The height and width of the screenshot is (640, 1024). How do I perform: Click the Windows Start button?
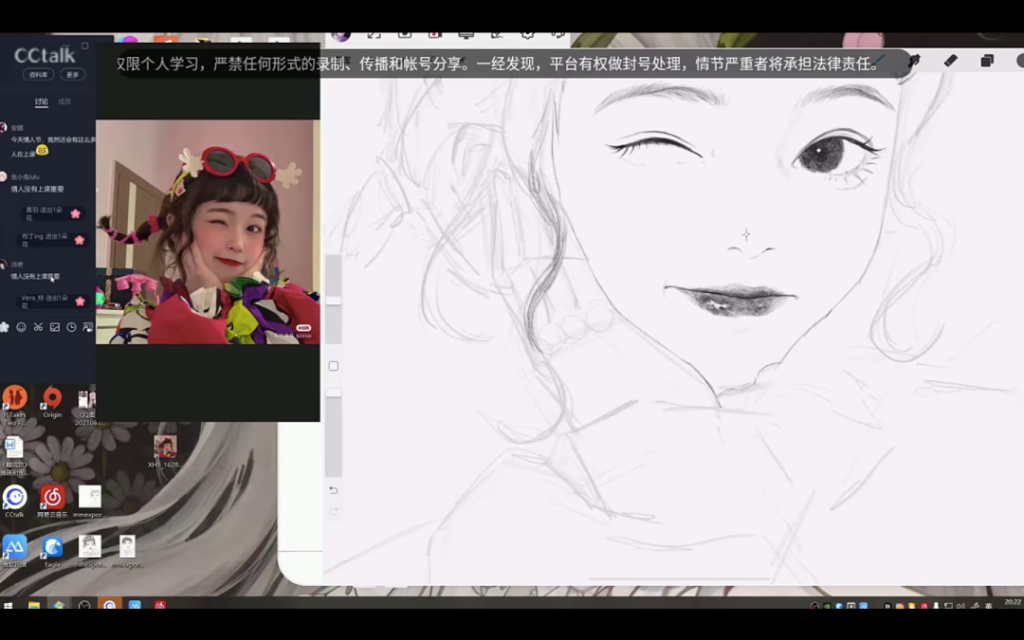click(8, 605)
